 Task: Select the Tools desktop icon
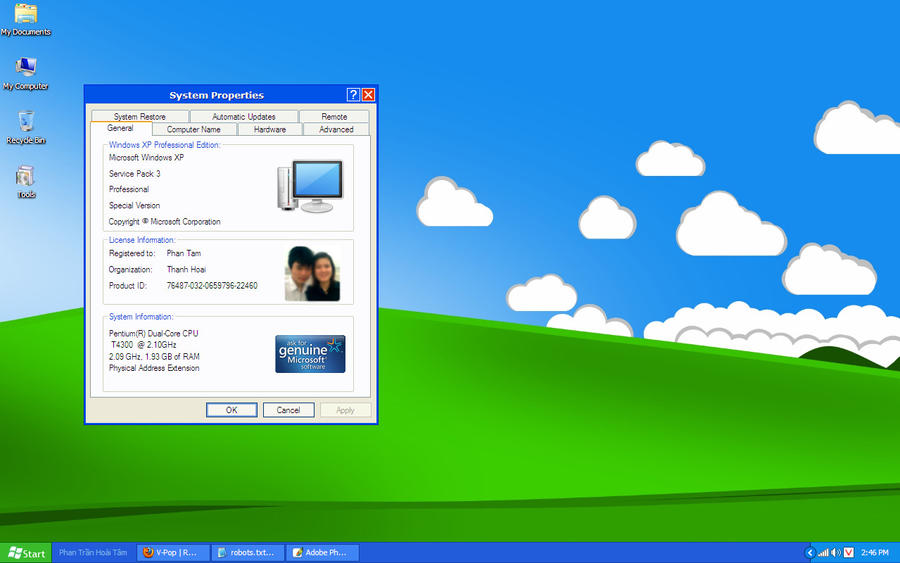(26, 181)
